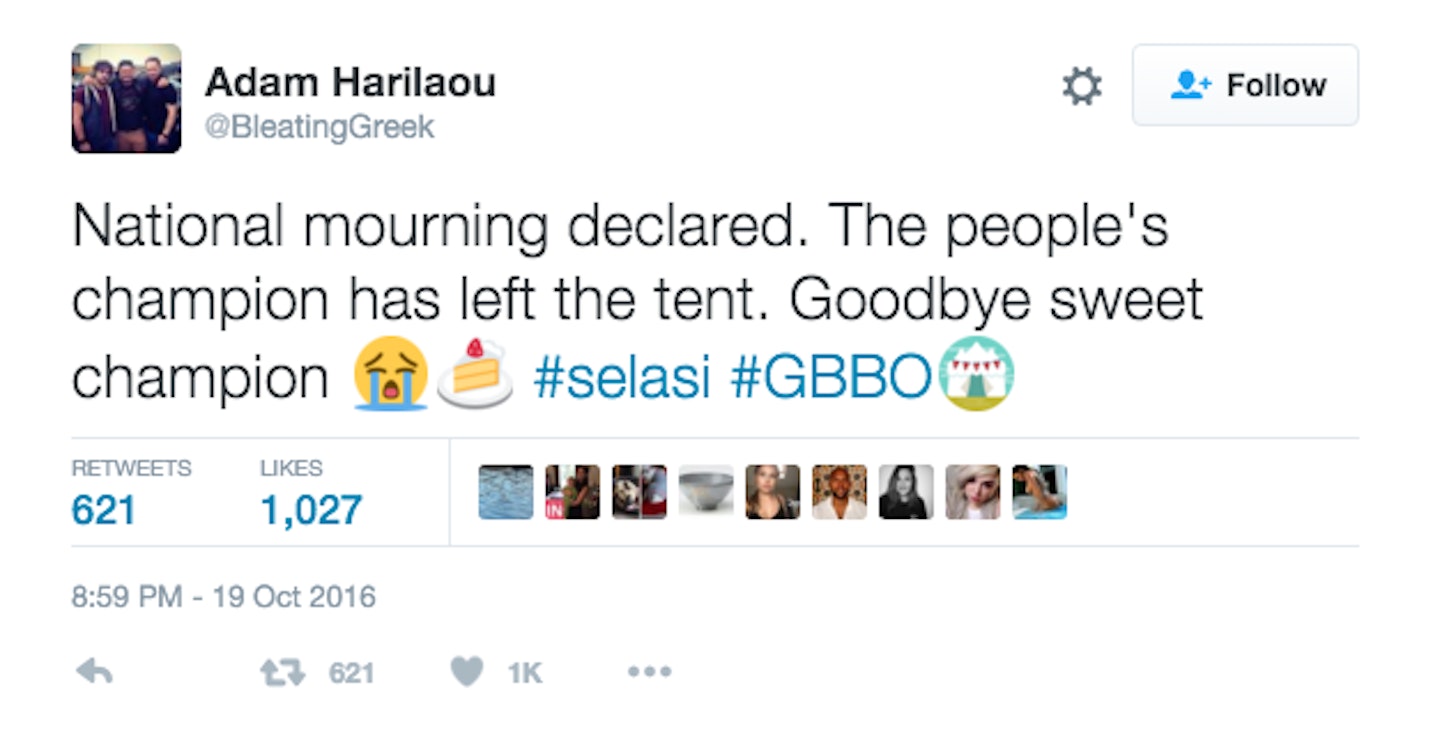Click the bowl avatar among likers
The width and height of the screenshot is (1440, 729).
[x=706, y=492]
